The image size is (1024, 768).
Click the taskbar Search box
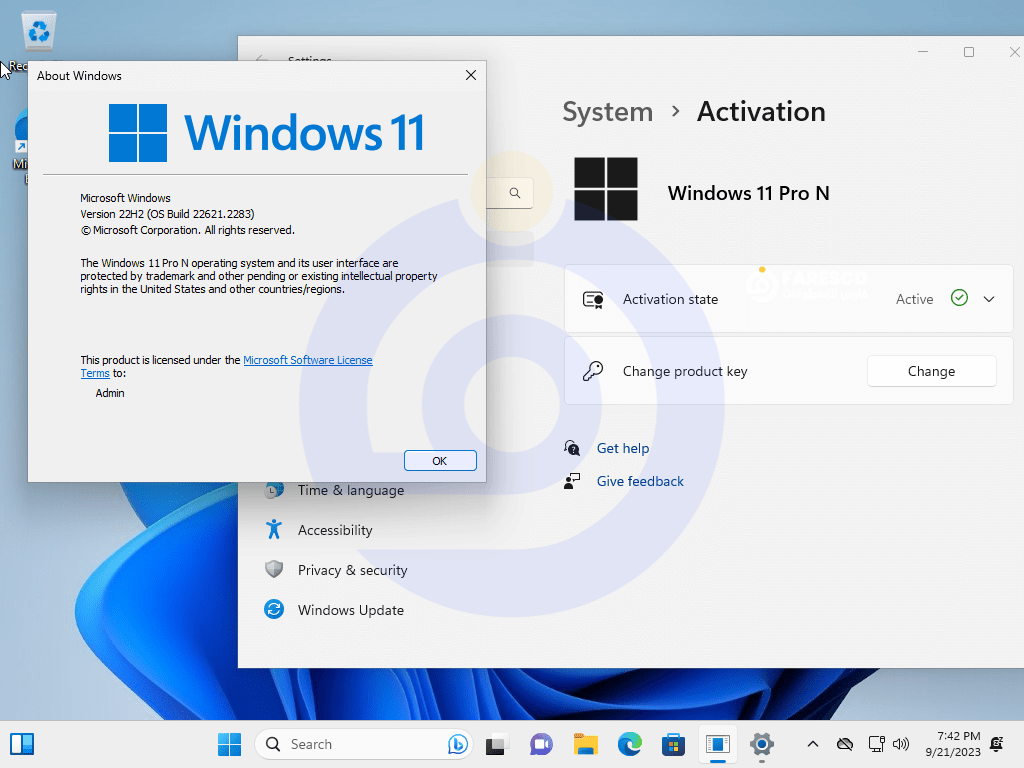point(363,744)
